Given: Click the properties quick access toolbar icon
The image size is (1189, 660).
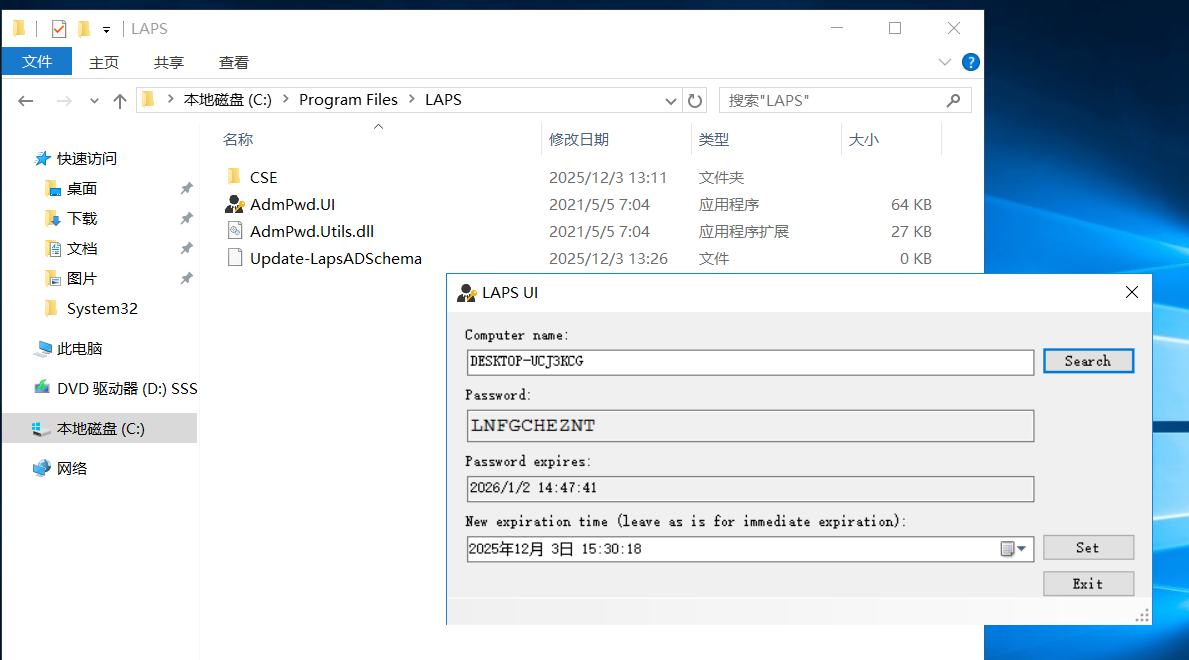Looking at the screenshot, I should pos(58,29).
